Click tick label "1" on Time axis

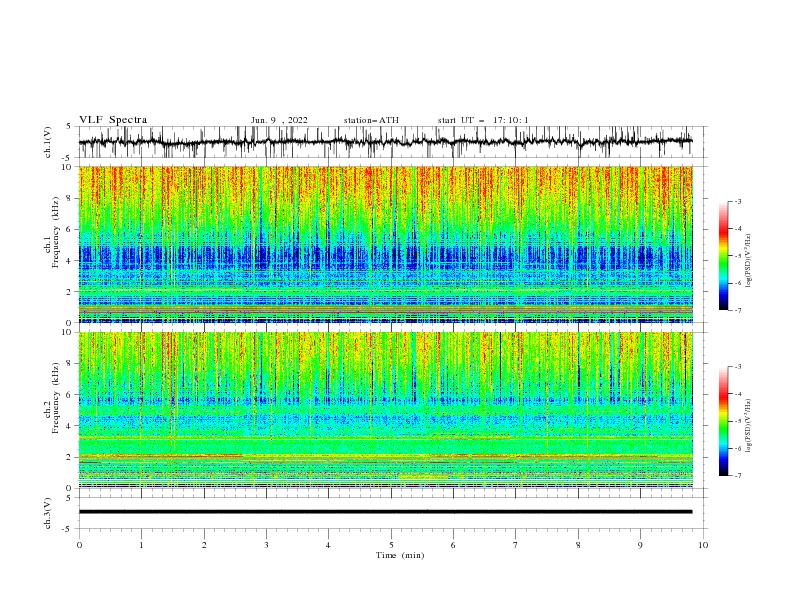coord(141,545)
